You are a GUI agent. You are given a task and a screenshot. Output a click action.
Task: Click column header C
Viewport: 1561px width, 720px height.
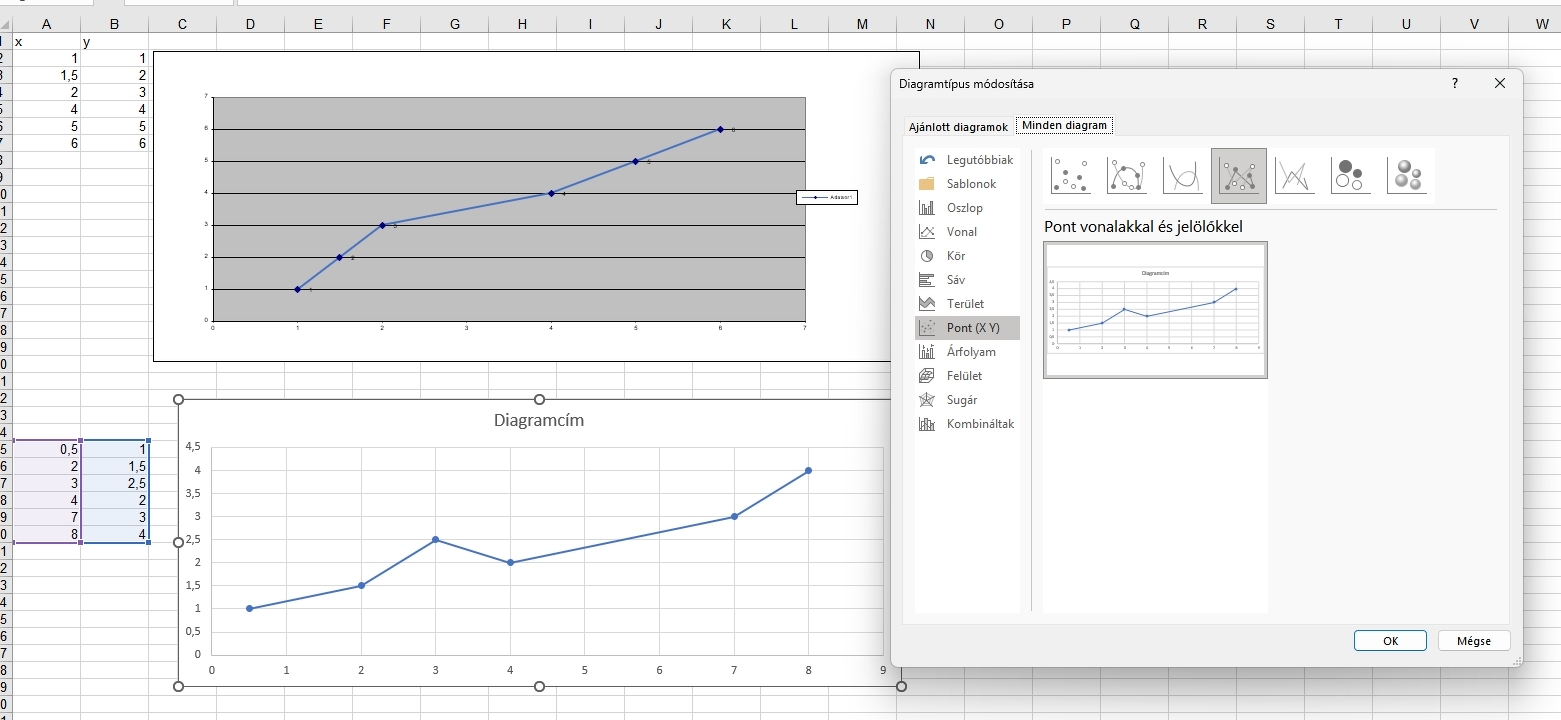coord(183,25)
